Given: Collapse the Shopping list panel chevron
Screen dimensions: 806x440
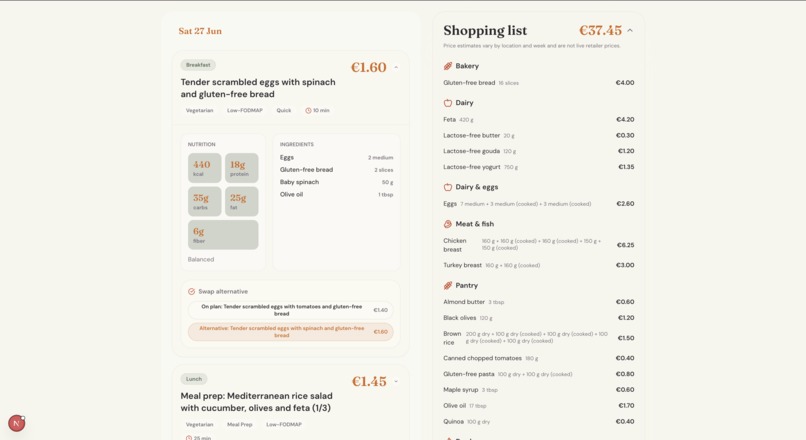Looking at the screenshot, I should pos(630,31).
